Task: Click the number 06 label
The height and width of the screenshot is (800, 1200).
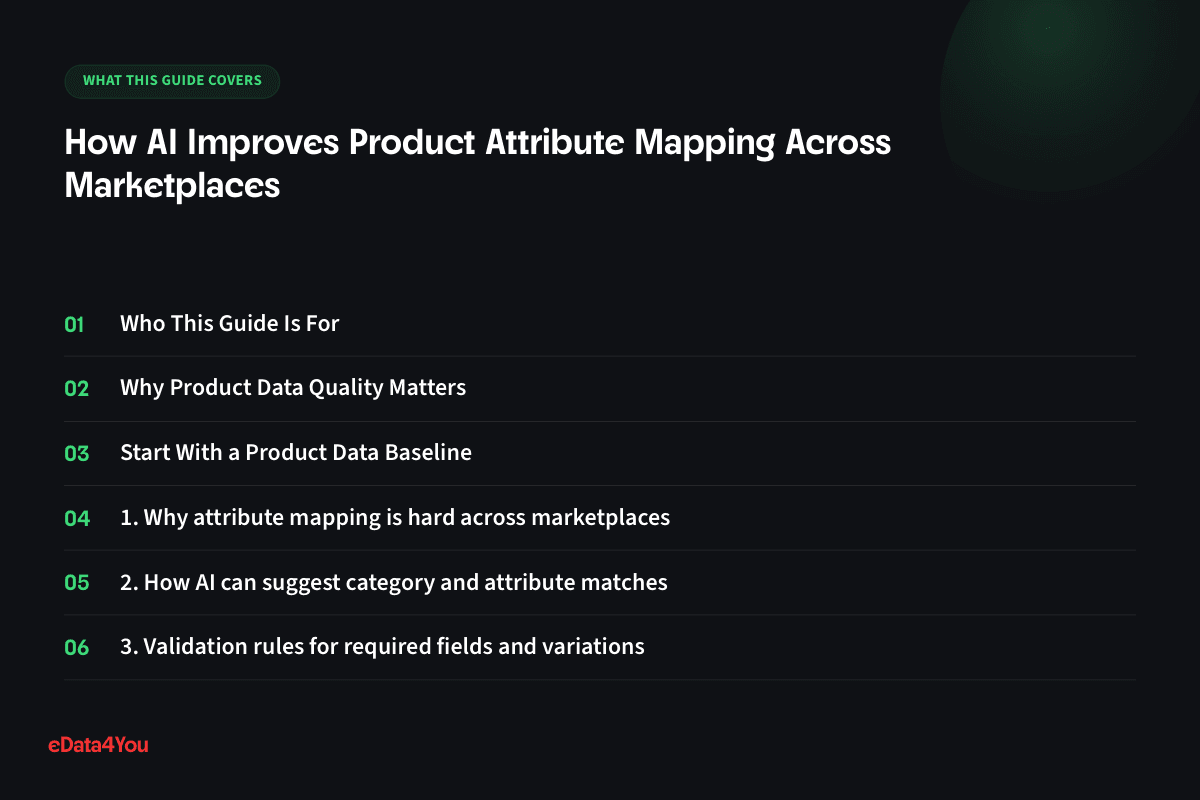Action: 77,648
